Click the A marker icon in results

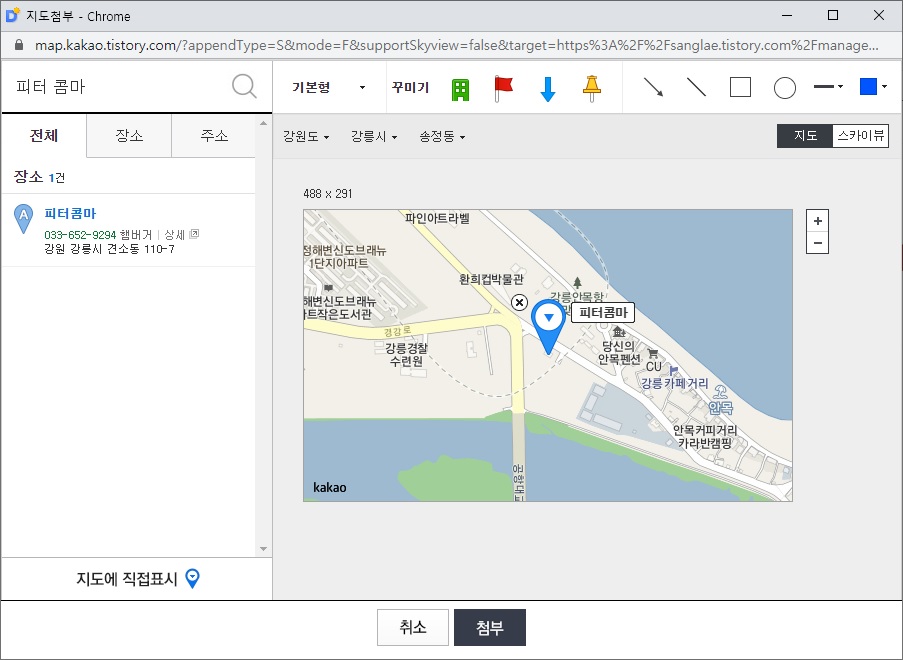click(23, 219)
